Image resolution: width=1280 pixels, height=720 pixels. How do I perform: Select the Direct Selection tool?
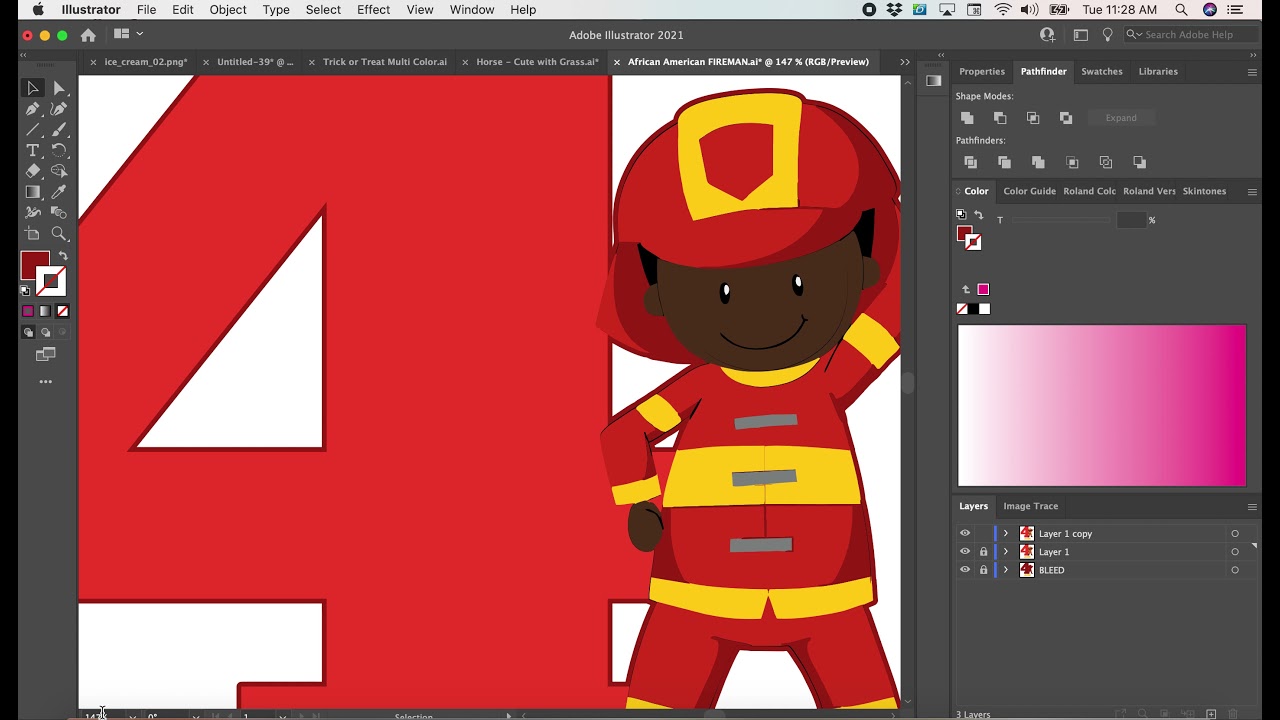(x=59, y=88)
